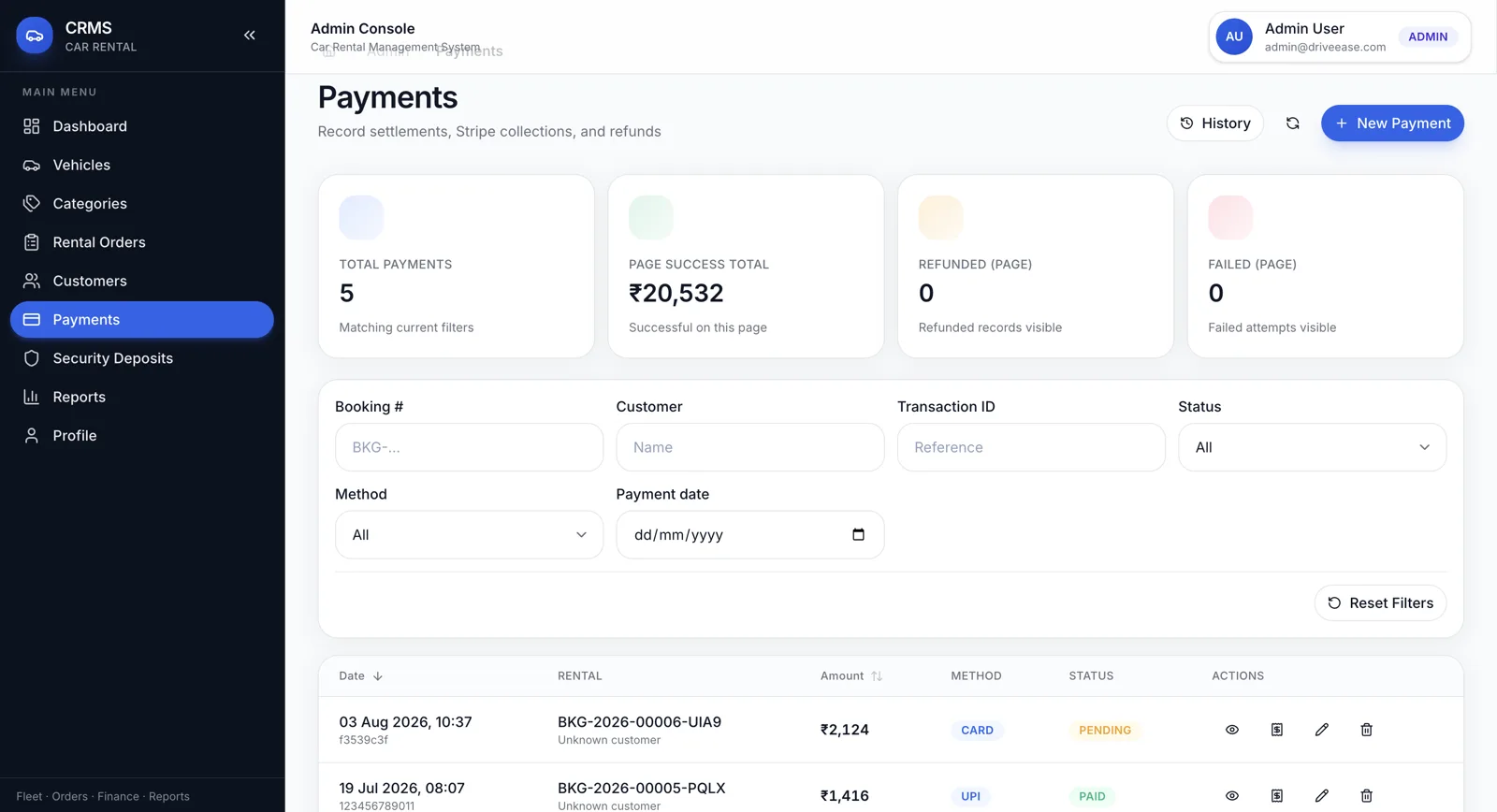Click the PENDING status badge

click(1105, 731)
